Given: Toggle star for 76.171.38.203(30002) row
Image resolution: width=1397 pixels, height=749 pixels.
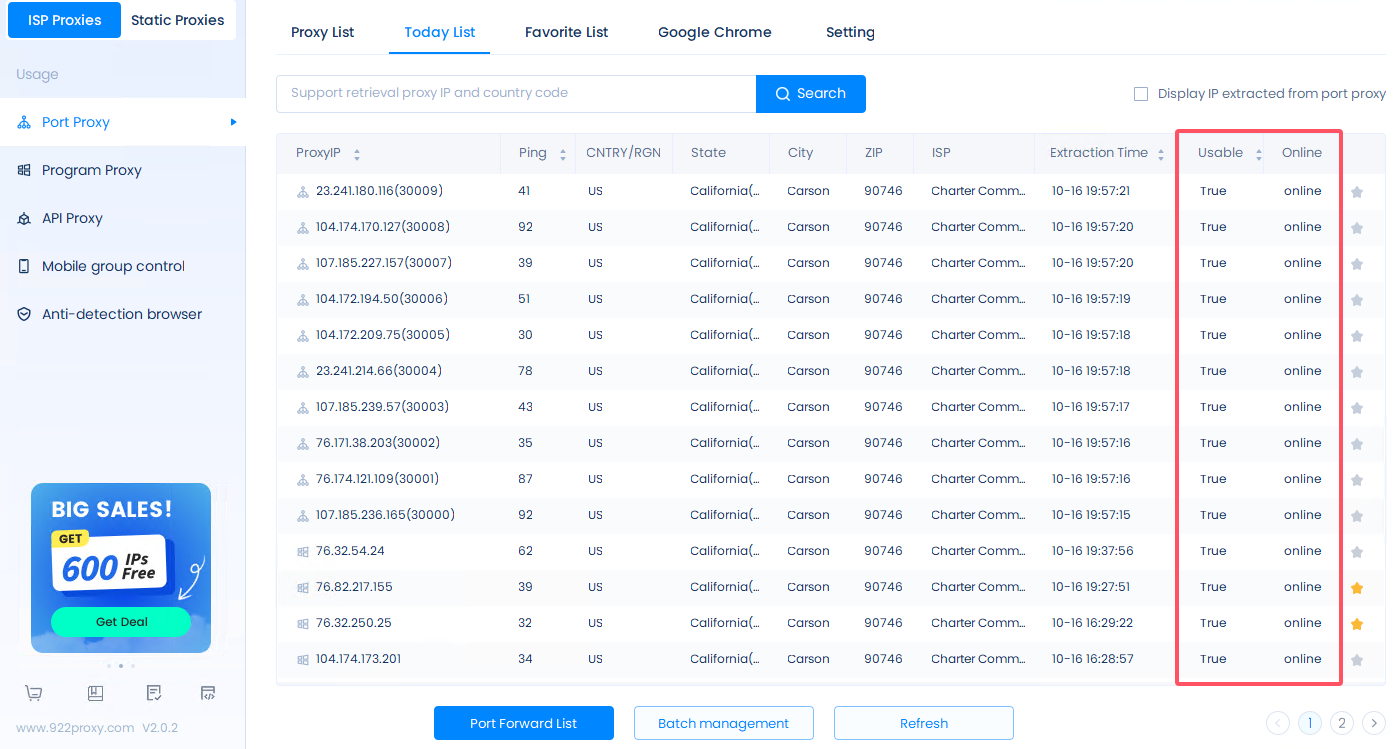Looking at the screenshot, I should click(x=1357, y=444).
